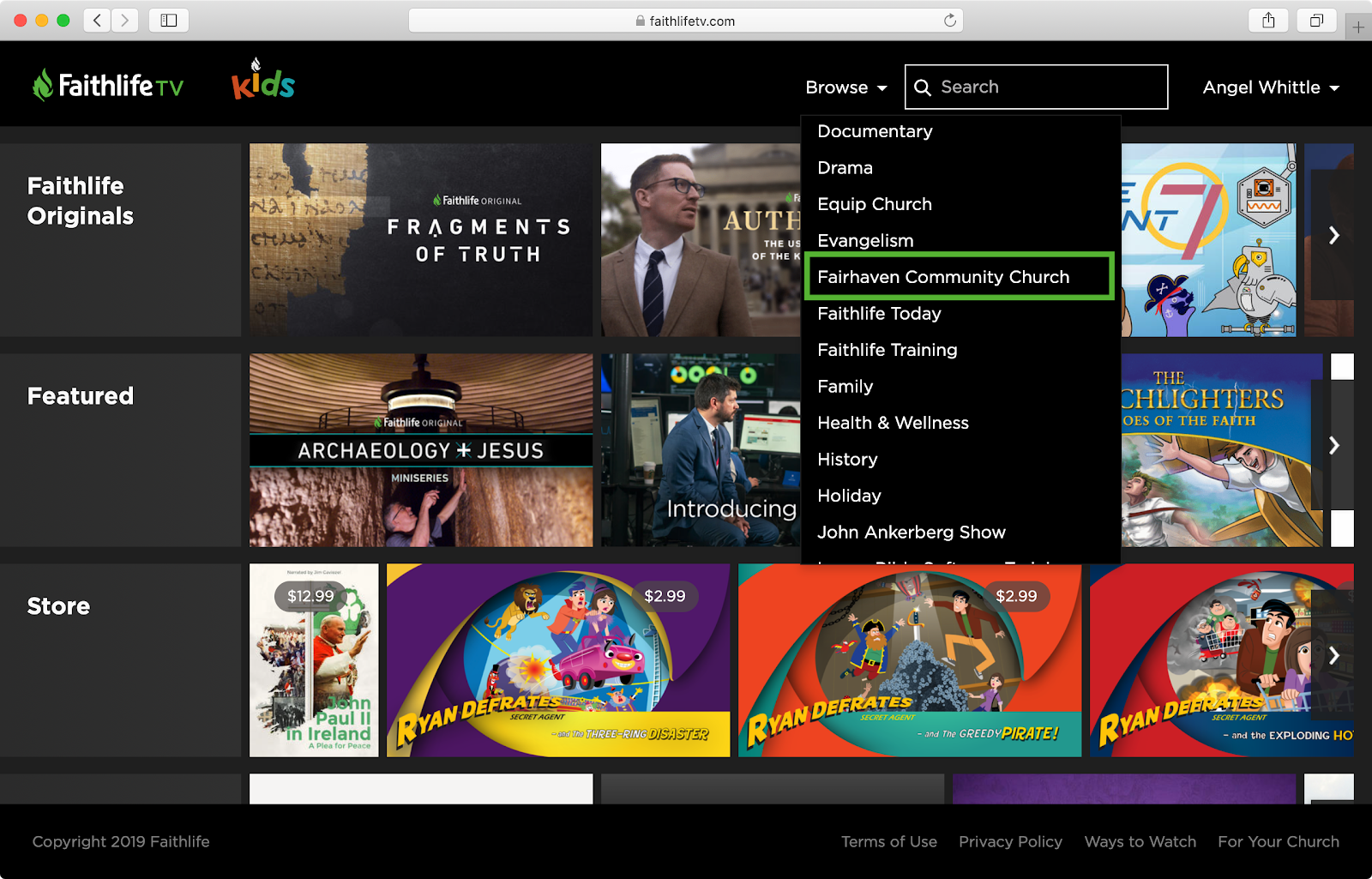1372x879 pixels.
Task: Open John Paul II in Ireland store item
Action: [x=314, y=660]
